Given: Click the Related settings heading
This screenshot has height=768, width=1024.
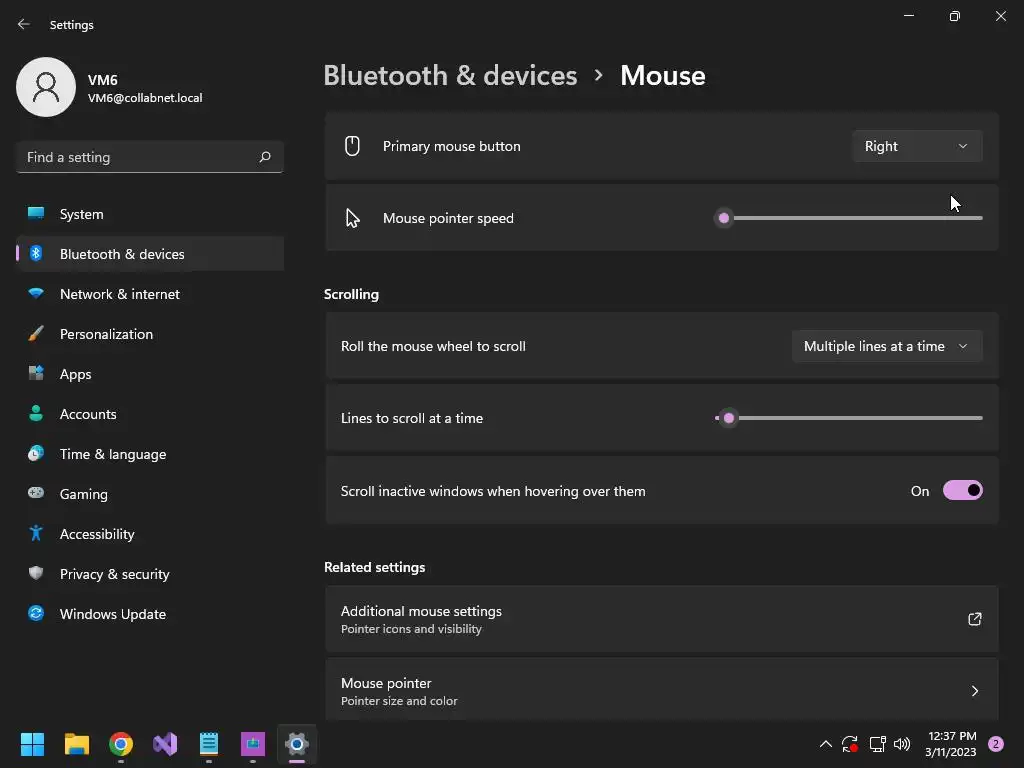Looking at the screenshot, I should pos(374,567).
